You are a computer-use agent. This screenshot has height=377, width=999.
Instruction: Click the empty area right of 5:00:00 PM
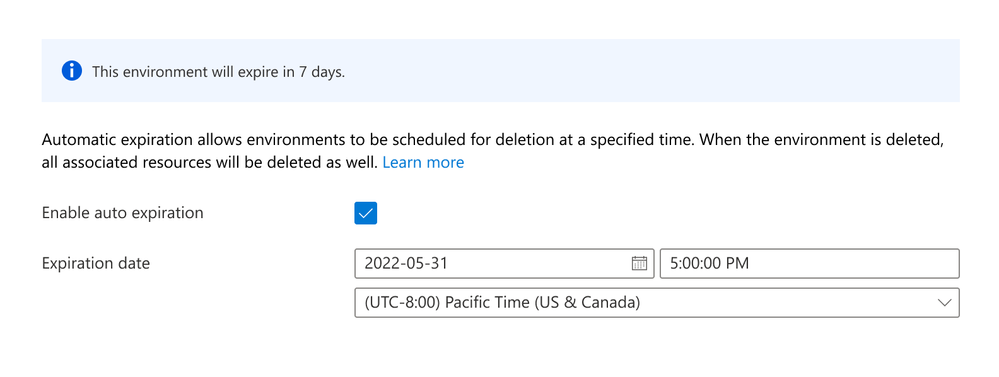854,264
